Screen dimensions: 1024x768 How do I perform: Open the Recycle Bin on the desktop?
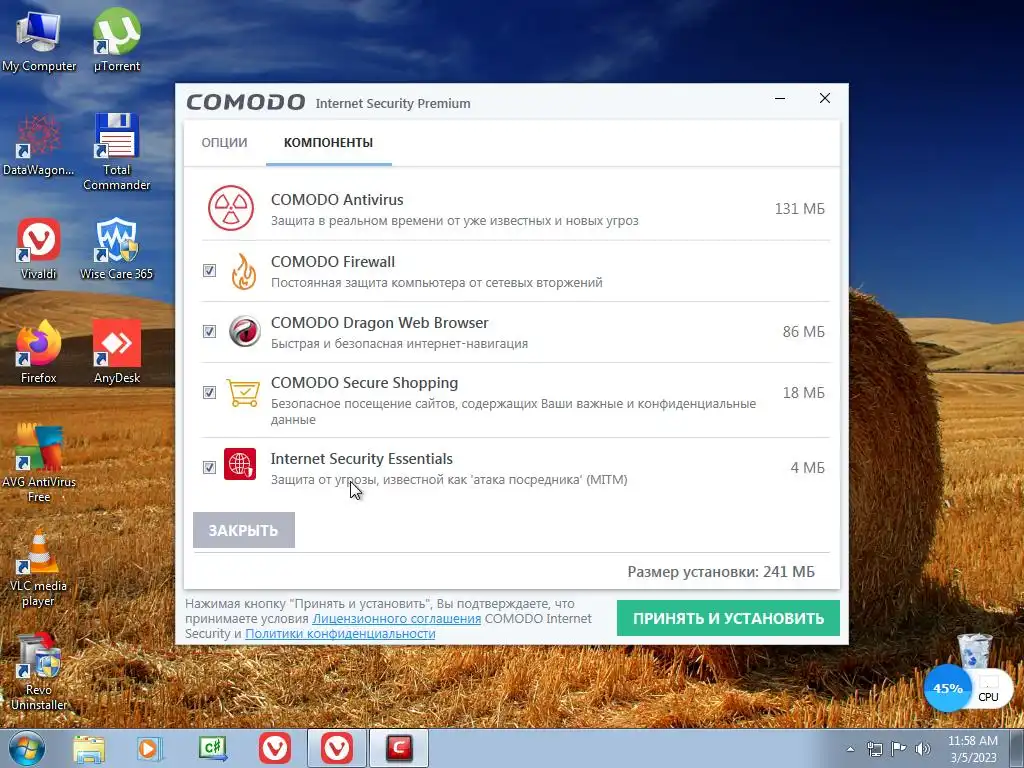pos(975,650)
